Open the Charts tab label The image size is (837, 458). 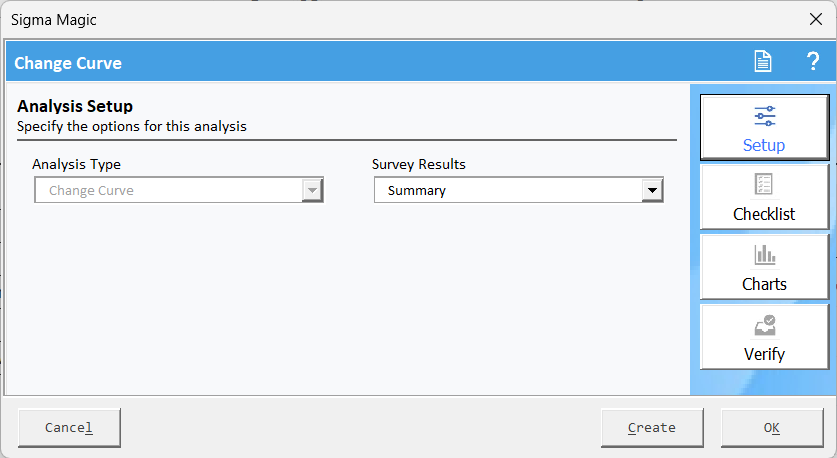764,284
